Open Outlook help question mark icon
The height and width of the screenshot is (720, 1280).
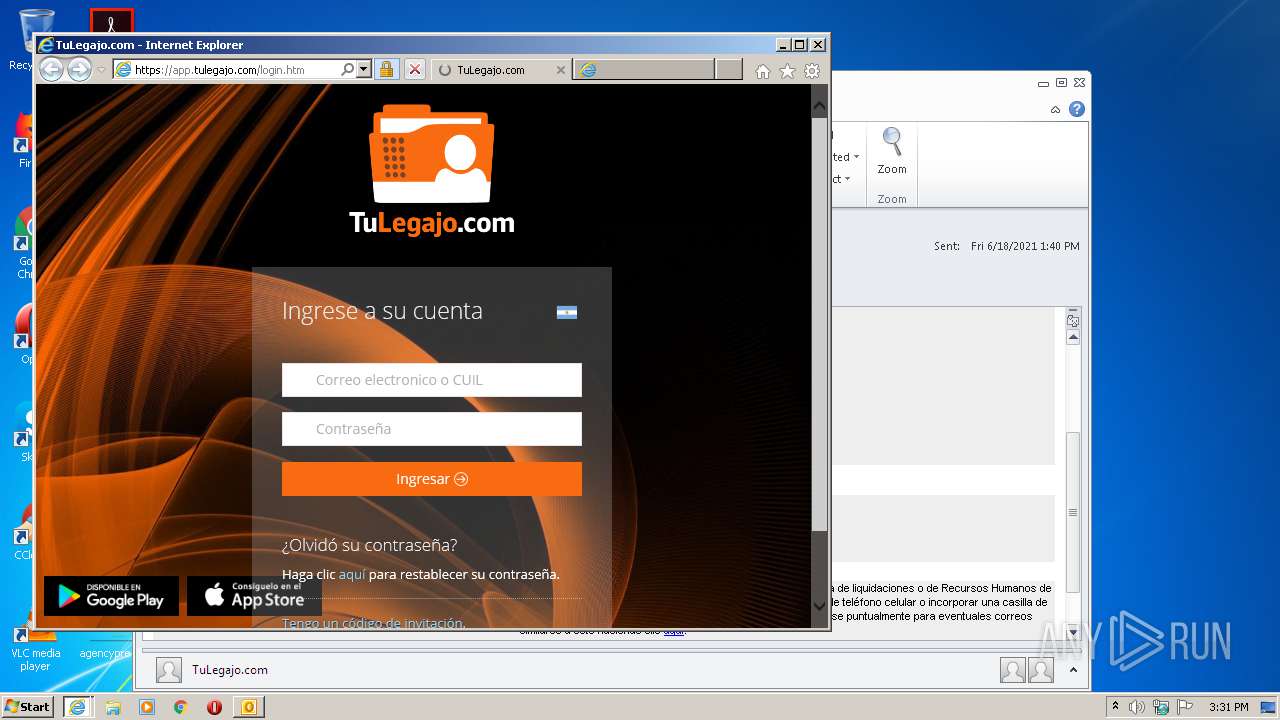tap(1077, 109)
